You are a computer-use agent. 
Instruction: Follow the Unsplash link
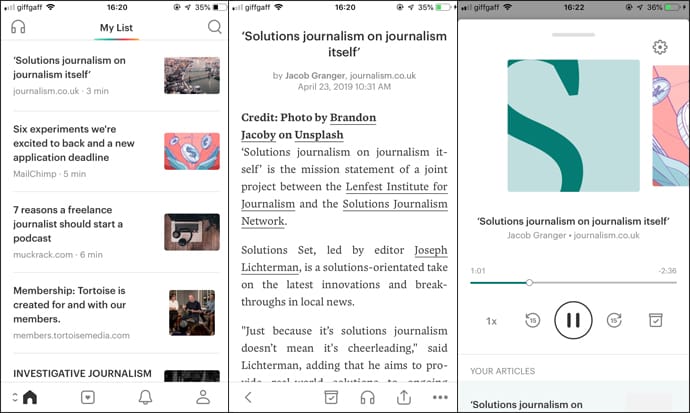[319, 135]
